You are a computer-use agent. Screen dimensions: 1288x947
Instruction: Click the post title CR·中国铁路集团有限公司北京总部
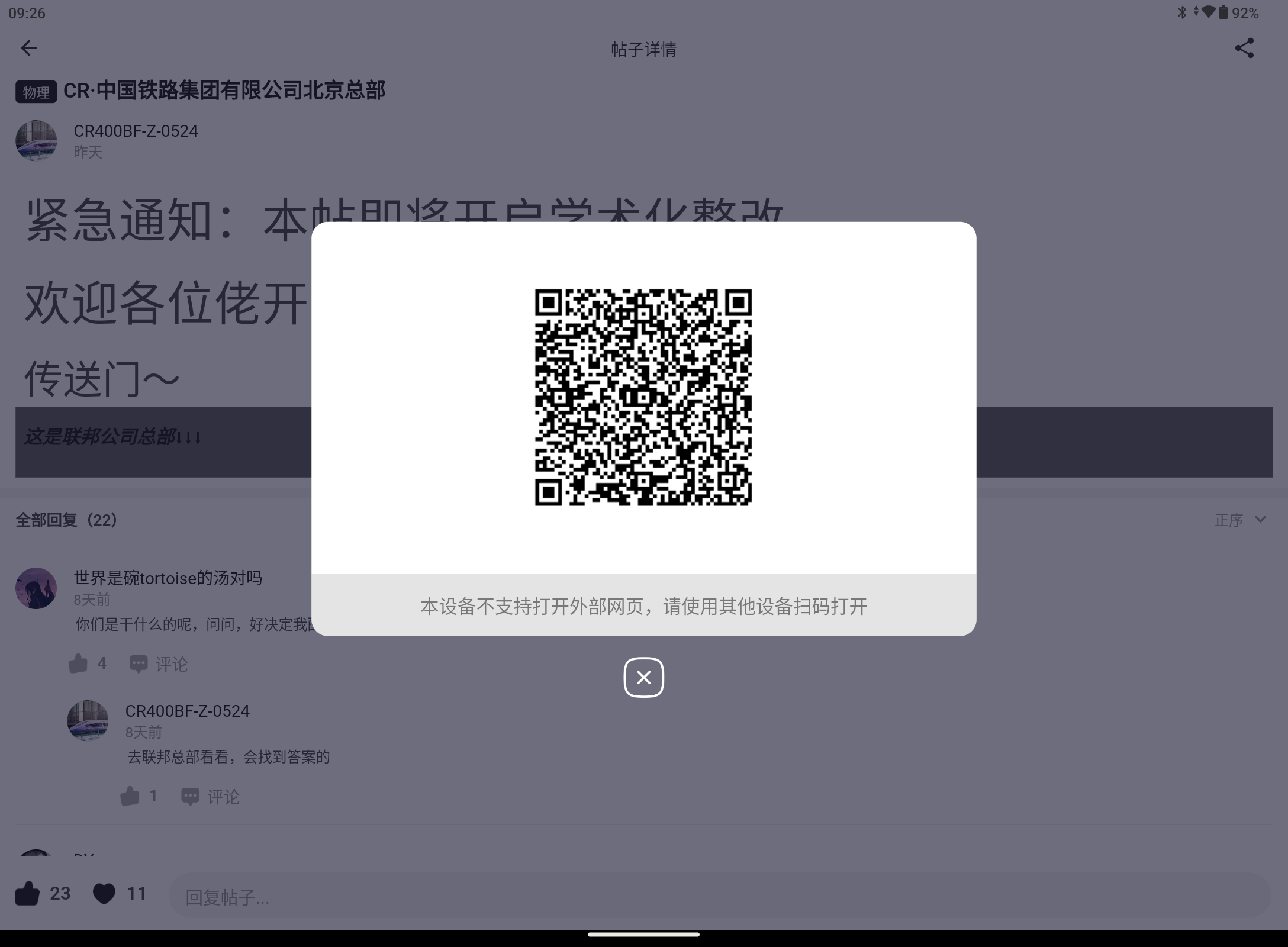(224, 91)
